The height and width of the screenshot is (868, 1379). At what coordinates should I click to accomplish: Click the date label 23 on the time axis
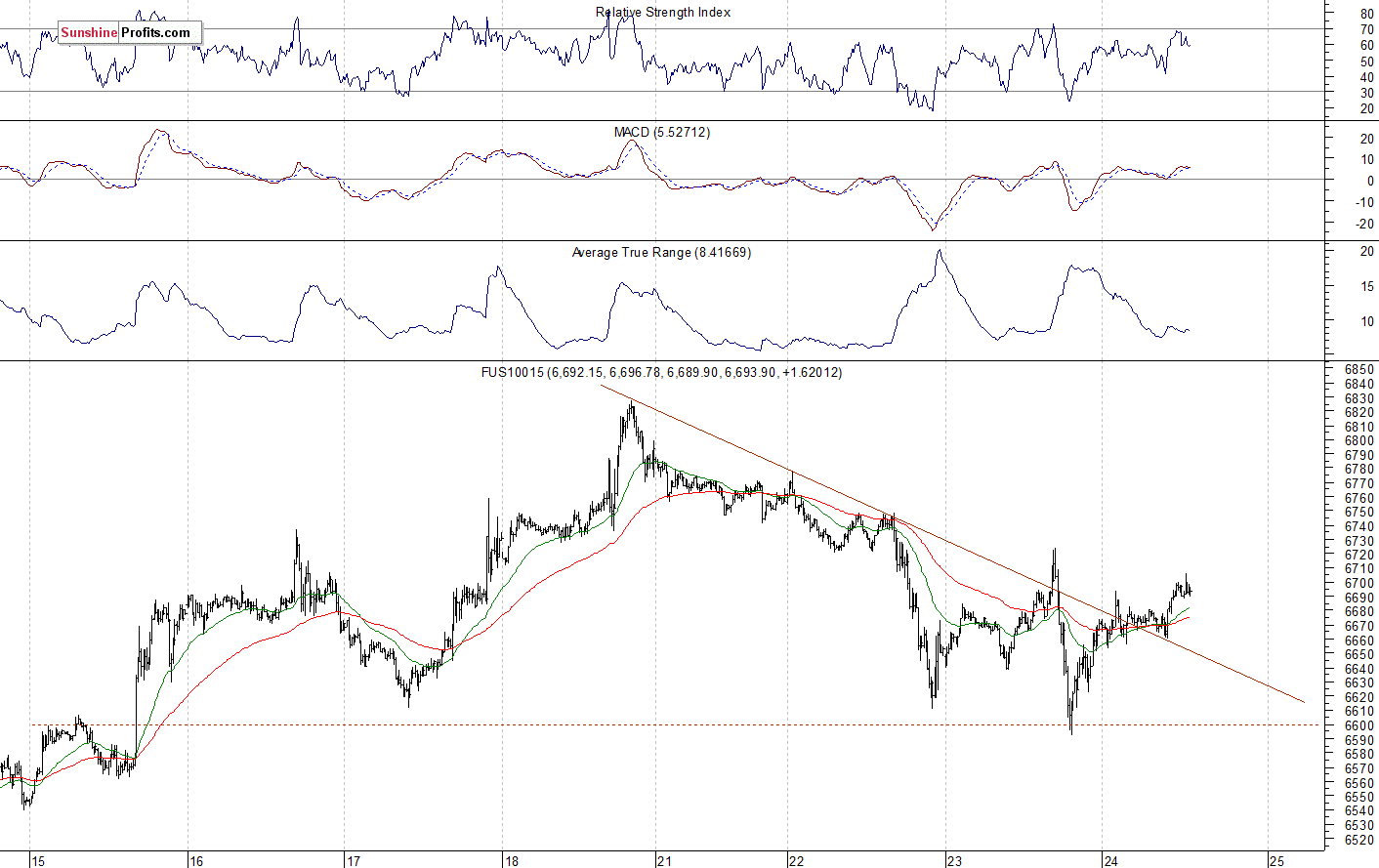point(954,860)
